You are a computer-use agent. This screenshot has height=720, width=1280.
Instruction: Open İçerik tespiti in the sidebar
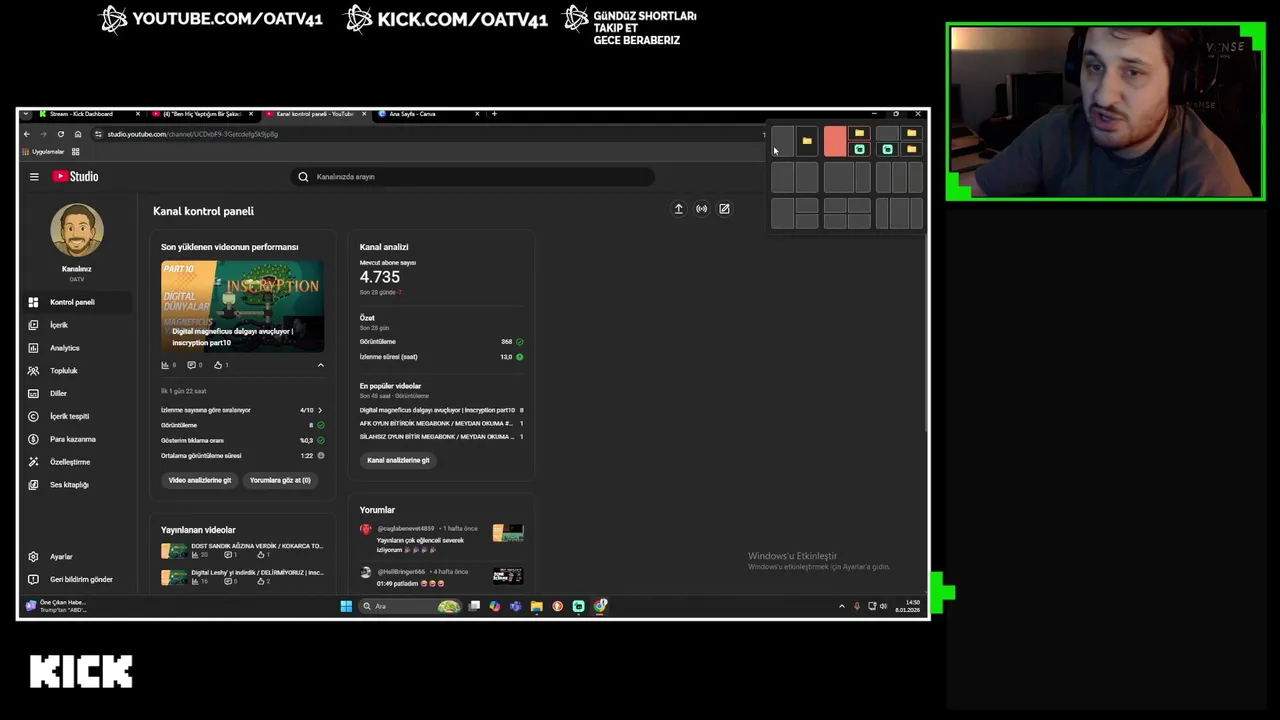76,416
